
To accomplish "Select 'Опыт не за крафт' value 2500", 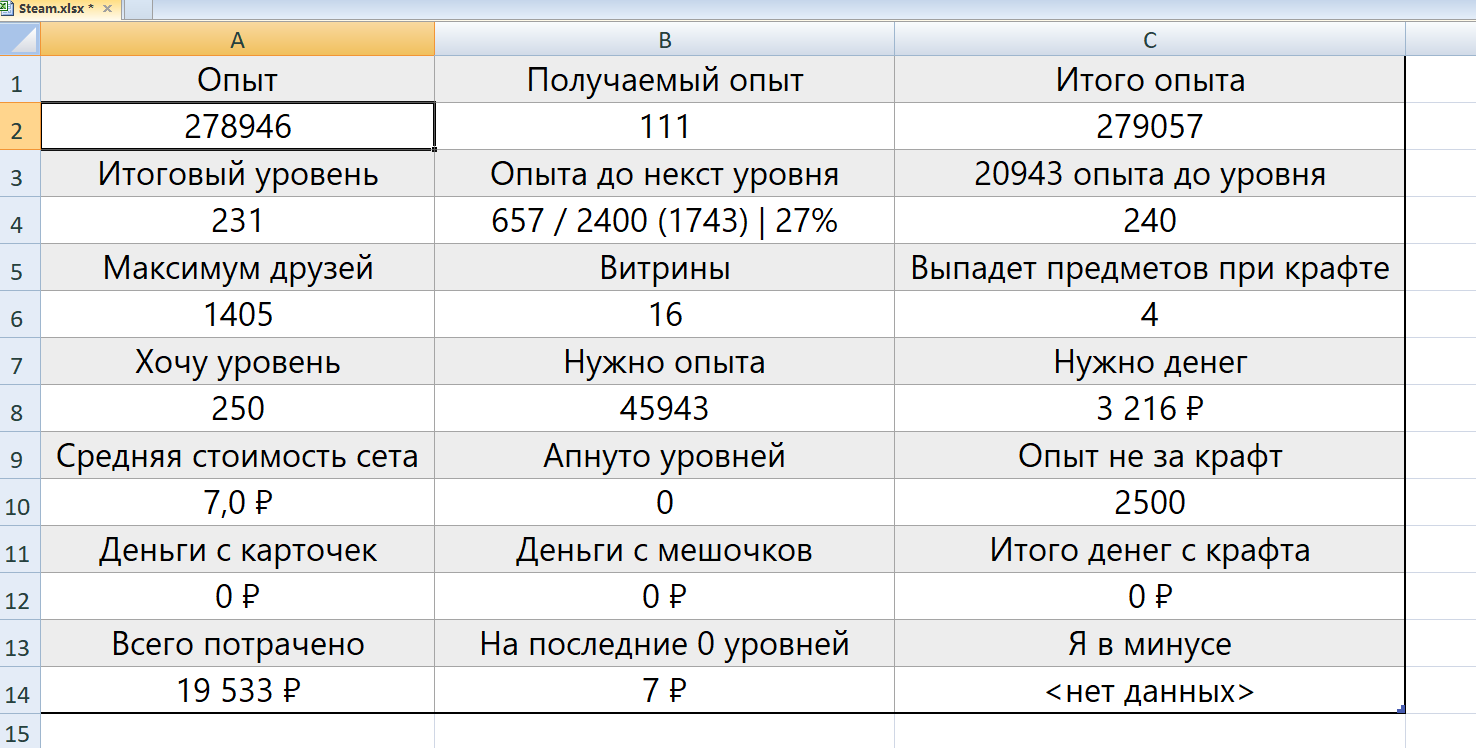I will pos(1150,502).
